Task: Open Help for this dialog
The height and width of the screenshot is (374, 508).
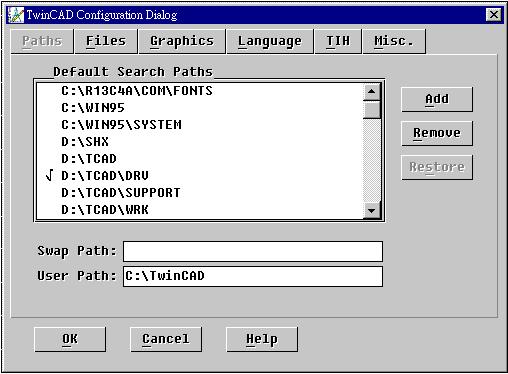Action: [x=262, y=339]
